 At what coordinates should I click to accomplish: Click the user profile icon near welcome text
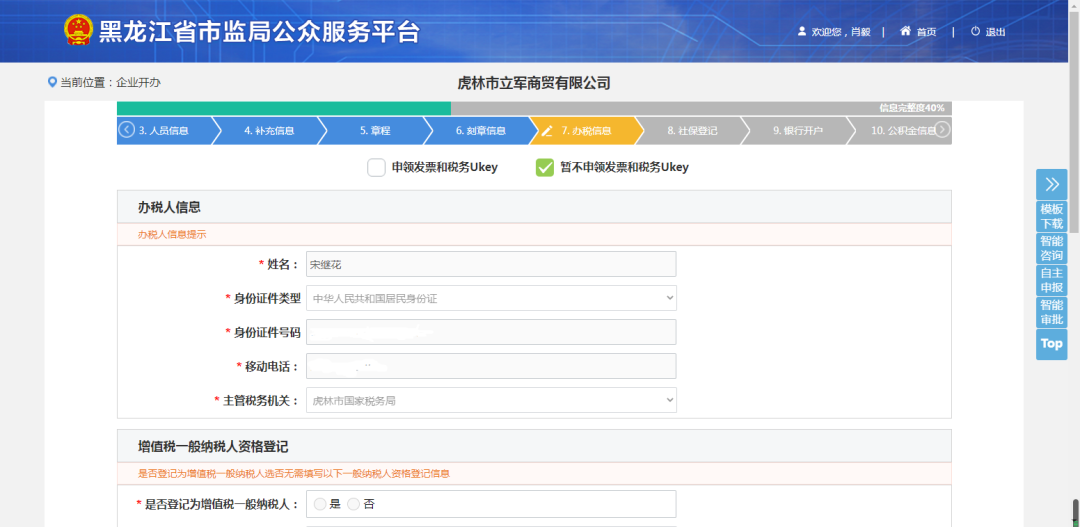[802, 32]
